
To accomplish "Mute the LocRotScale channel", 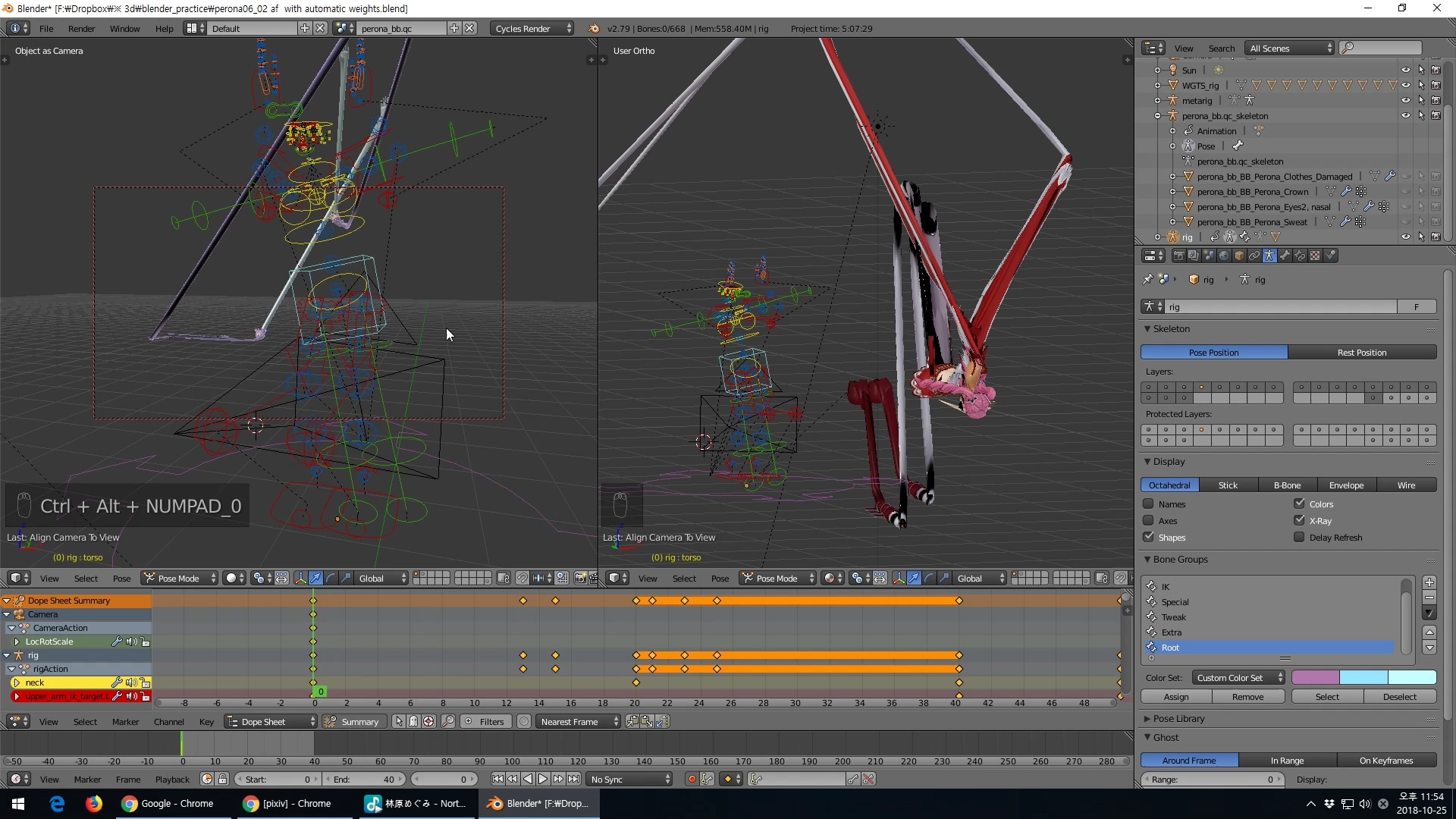I will (x=131, y=642).
